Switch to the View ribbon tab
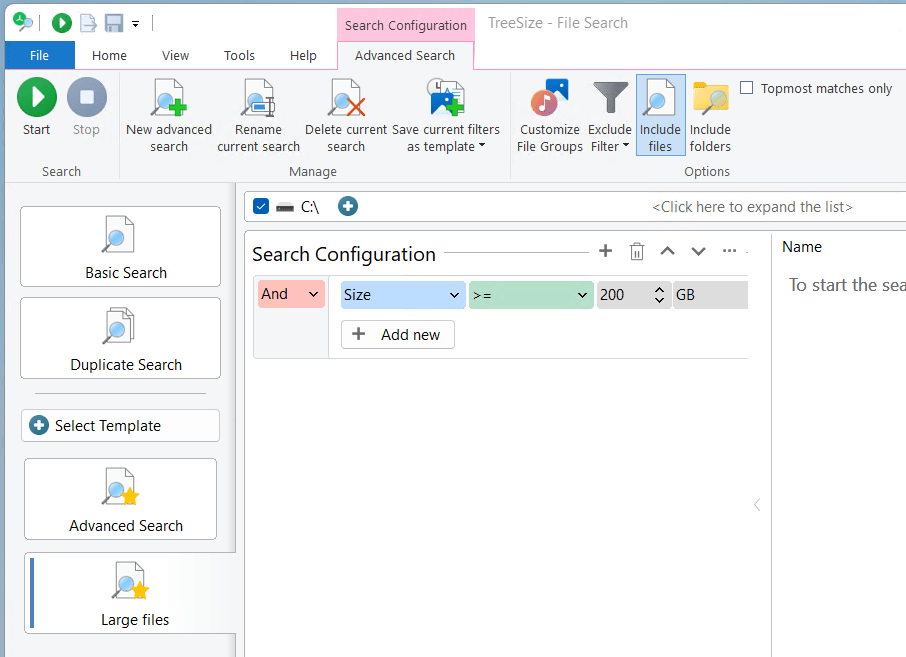Screen dimensions: 906x657 [x=175, y=56]
